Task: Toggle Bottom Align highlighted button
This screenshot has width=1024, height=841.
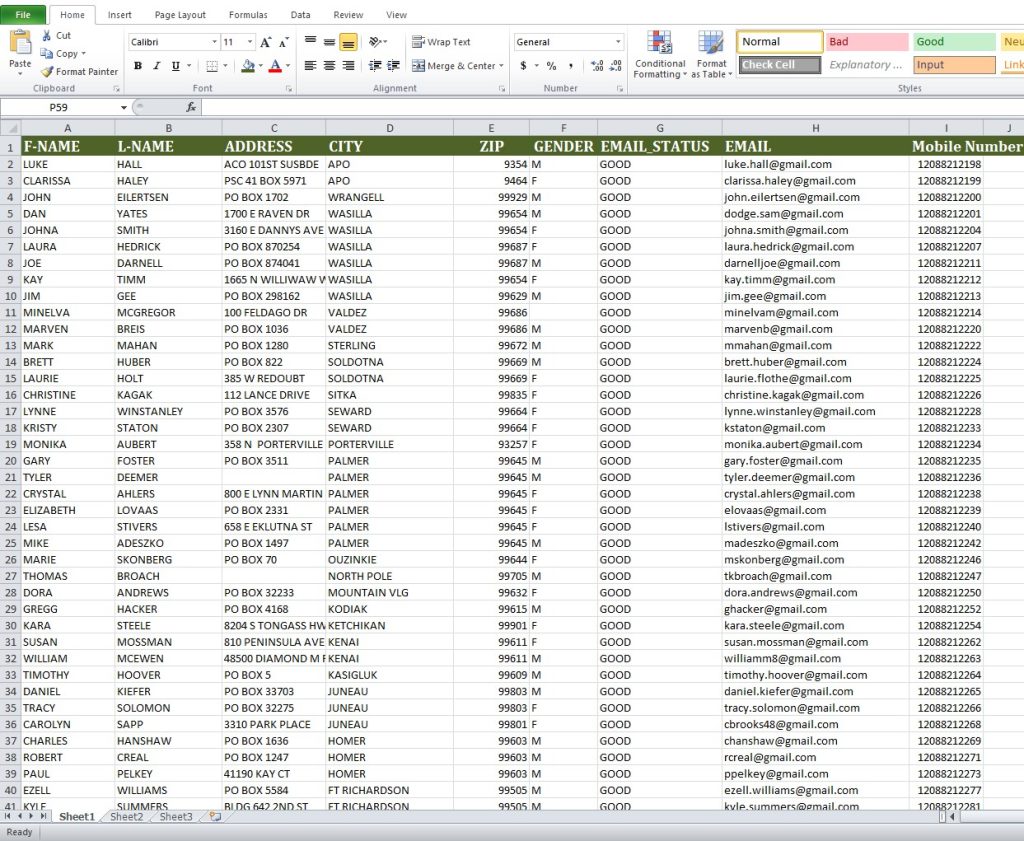Action: click(x=349, y=42)
